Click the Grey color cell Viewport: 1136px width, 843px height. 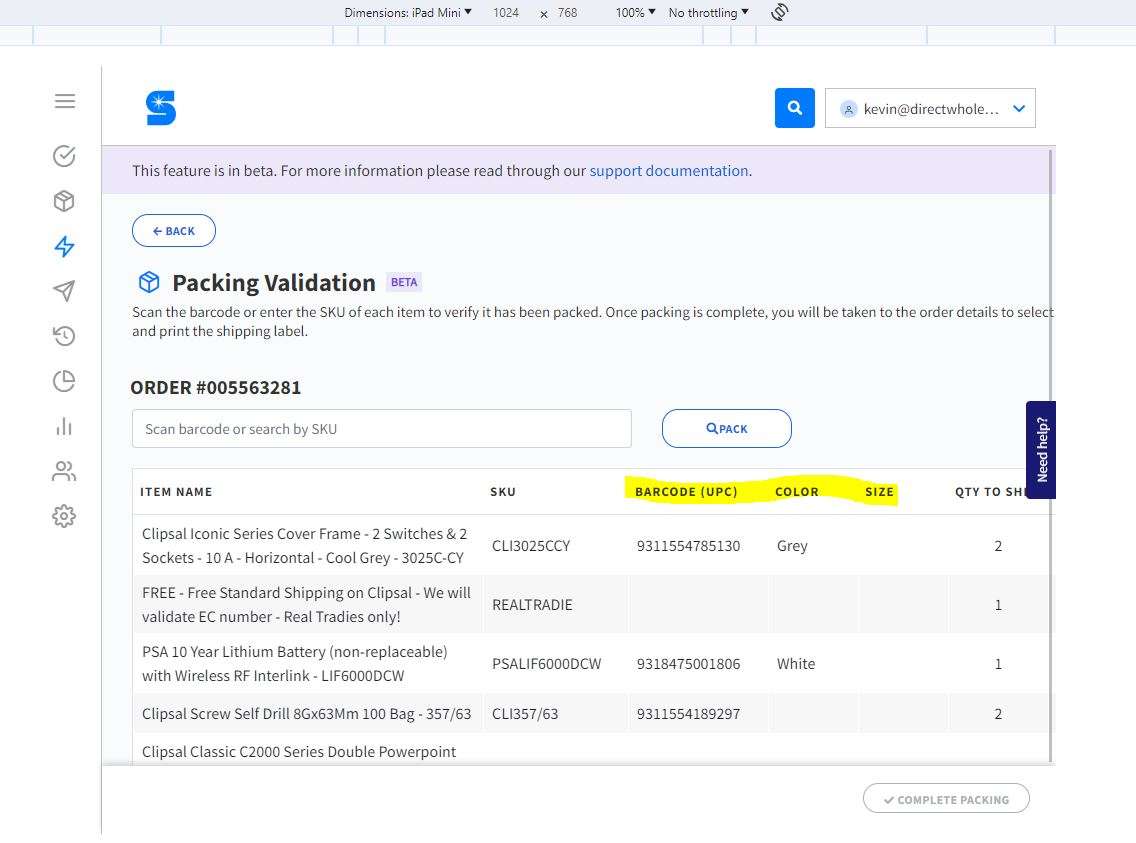(x=792, y=545)
